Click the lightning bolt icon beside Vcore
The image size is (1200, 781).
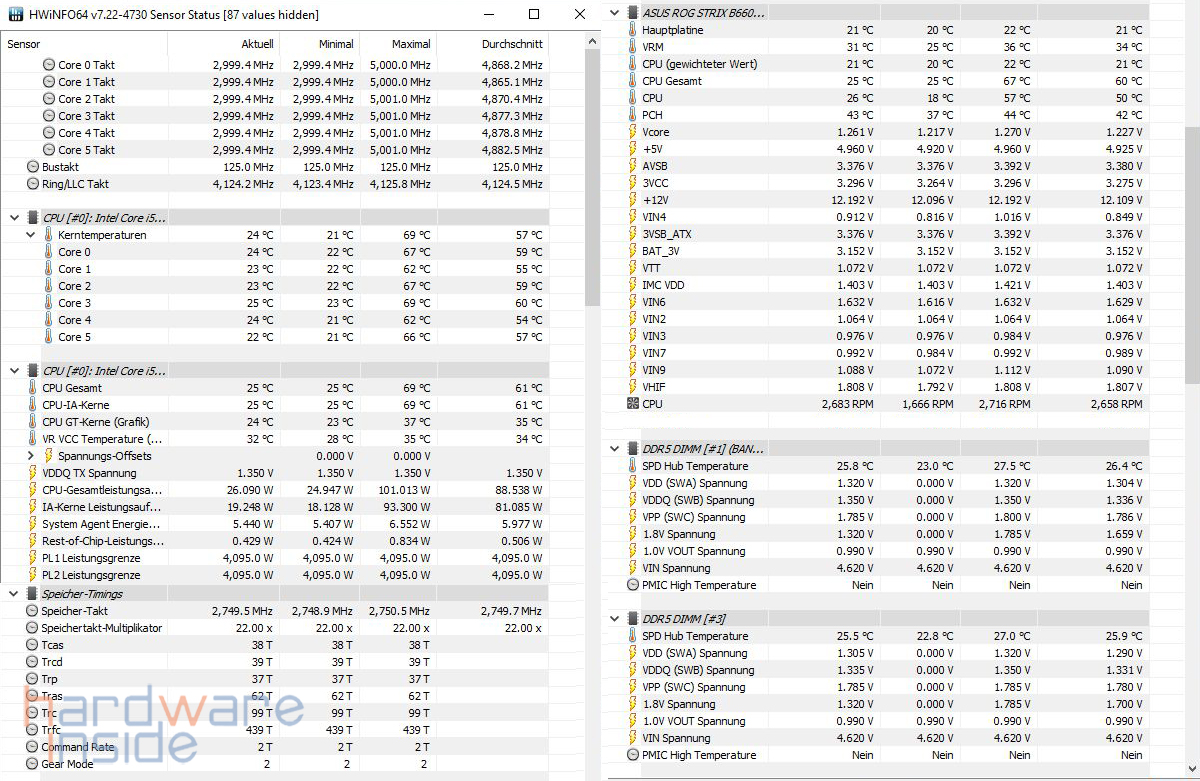click(x=632, y=132)
